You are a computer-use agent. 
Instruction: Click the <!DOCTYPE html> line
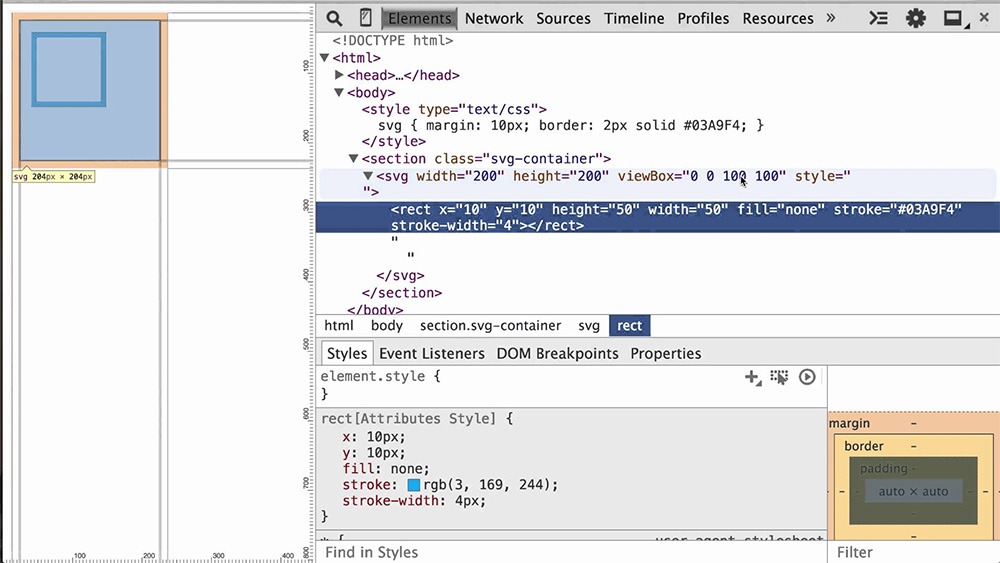(x=392, y=40)
